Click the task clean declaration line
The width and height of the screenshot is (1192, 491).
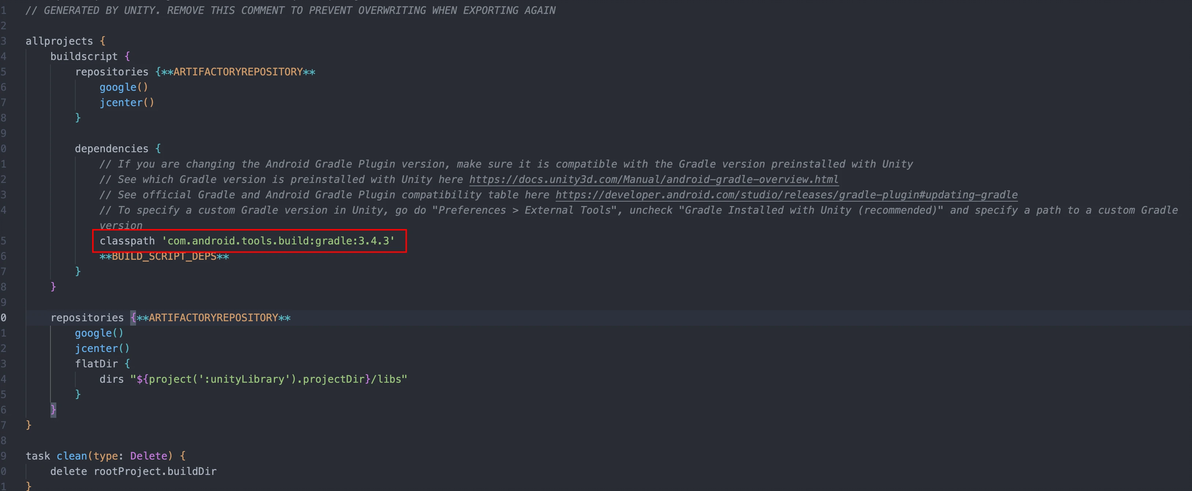[x=106, y=456]
